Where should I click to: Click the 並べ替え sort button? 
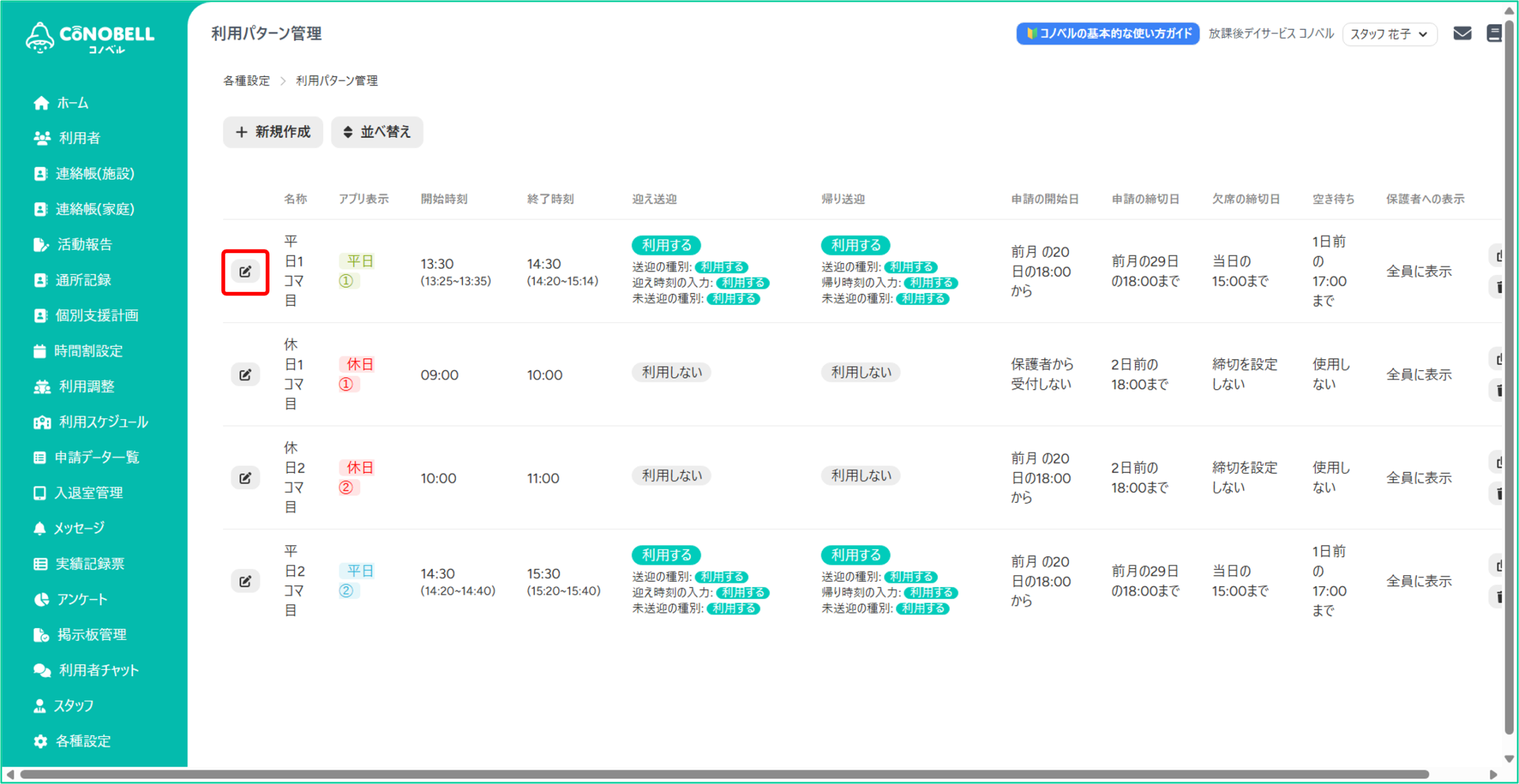[x=377, y=132]
